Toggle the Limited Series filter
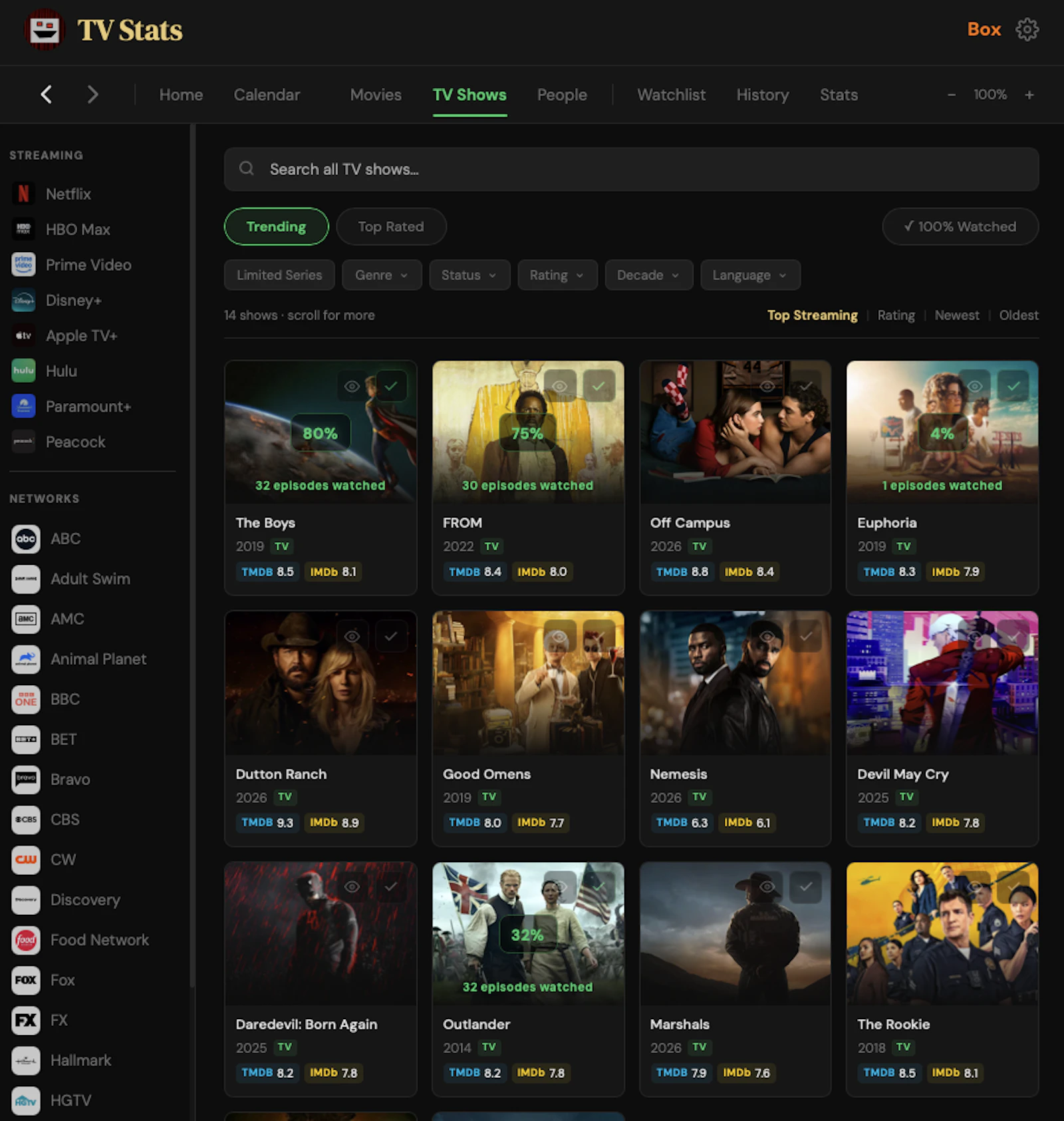The height and width of the screenshot is (1121, 1064). coord(279,275)
